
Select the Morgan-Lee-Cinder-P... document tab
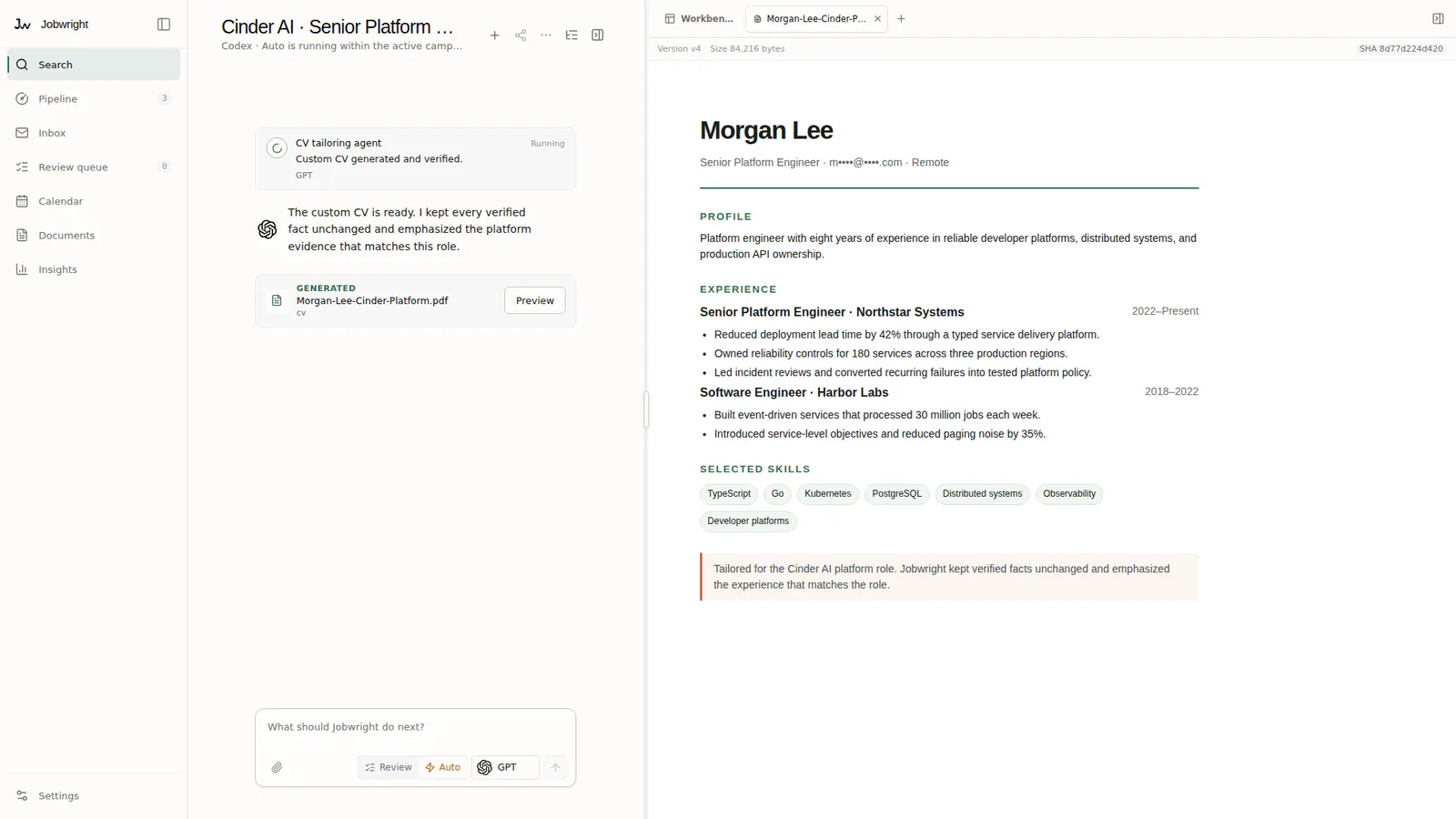pos(810,18)
